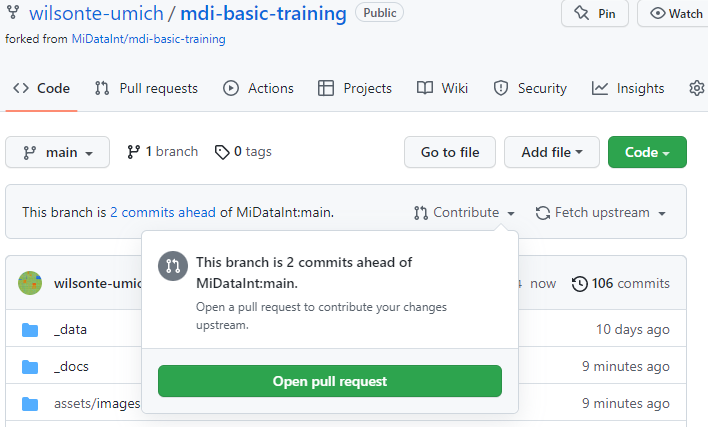Click the _data folder icon
The image size is (708, 427).
pos(30,330)
